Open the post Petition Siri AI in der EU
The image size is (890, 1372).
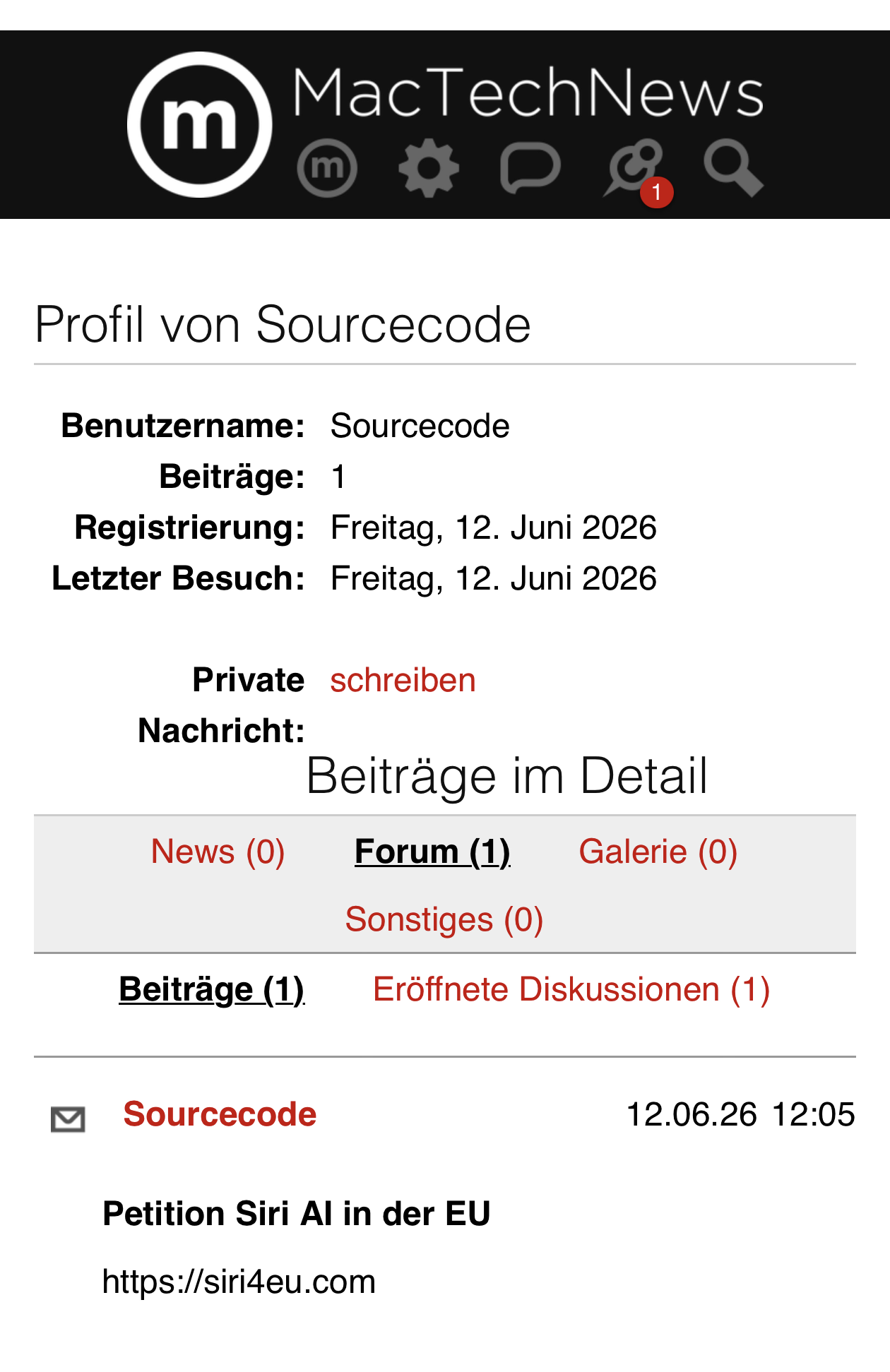(x=297, y=1214)
